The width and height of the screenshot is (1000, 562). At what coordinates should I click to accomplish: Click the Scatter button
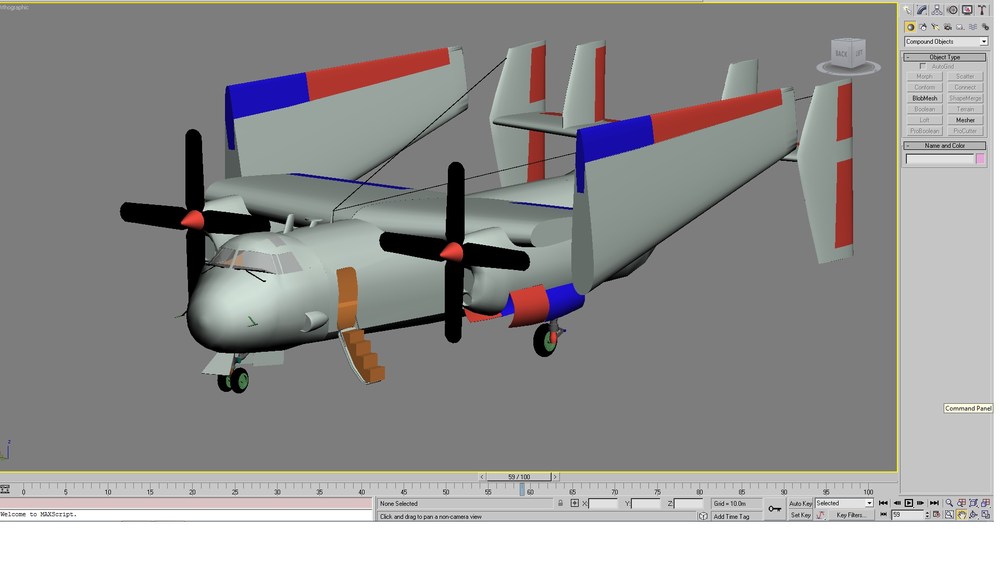965,77
